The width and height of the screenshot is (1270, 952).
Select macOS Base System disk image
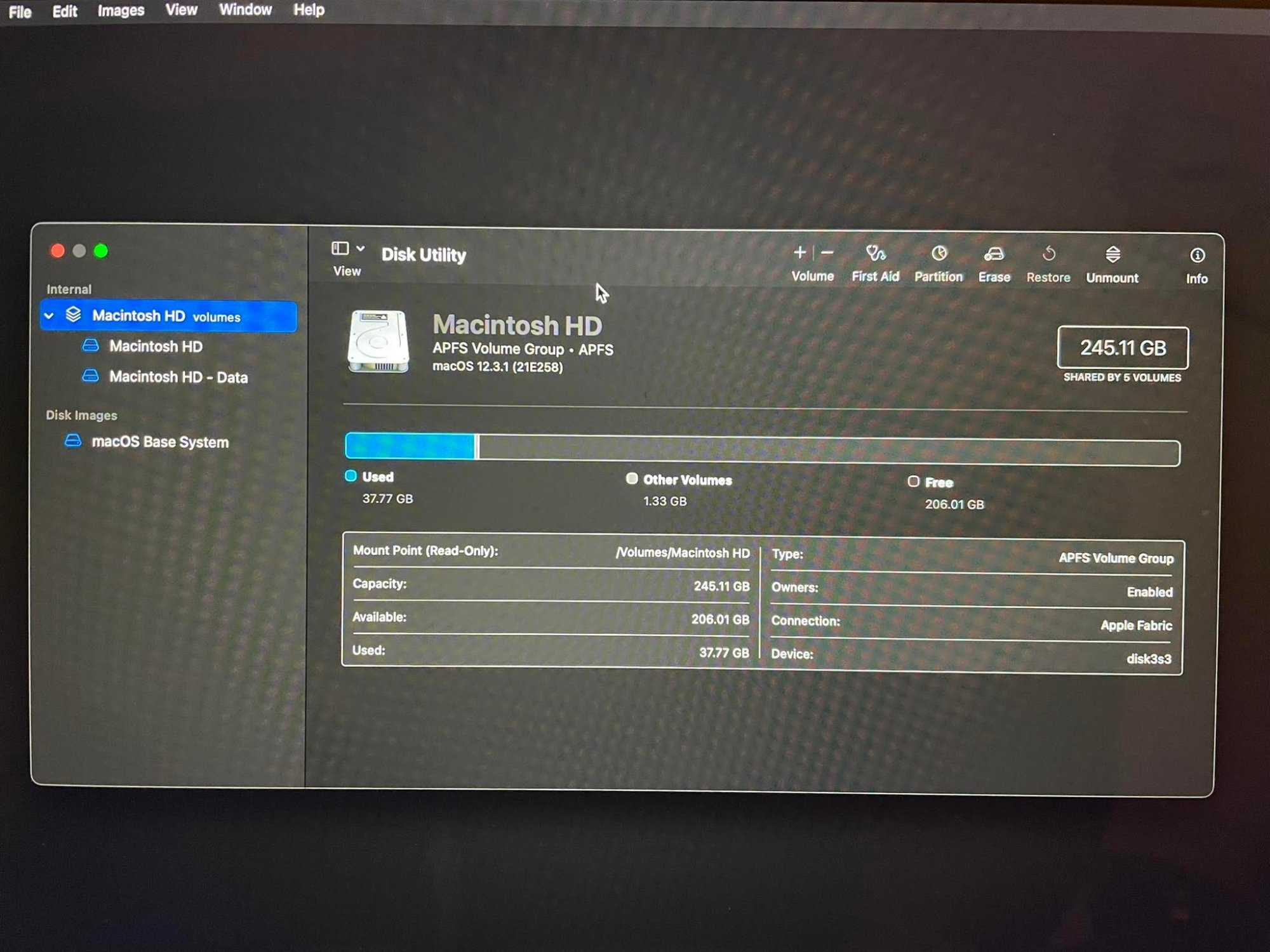[x=159, y=442]
